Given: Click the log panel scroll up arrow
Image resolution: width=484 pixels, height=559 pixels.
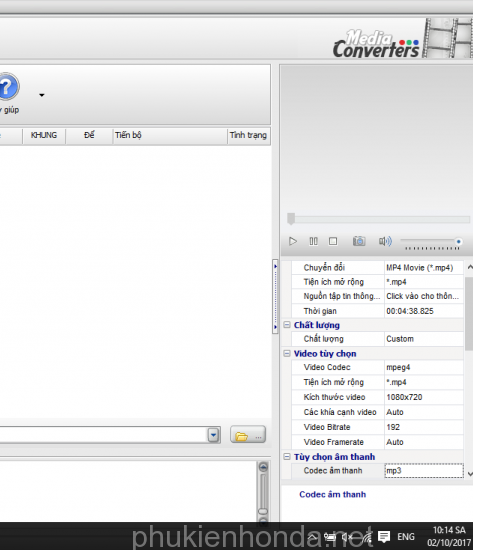Looking at the screenshot, I should click(x=263, y=467).
